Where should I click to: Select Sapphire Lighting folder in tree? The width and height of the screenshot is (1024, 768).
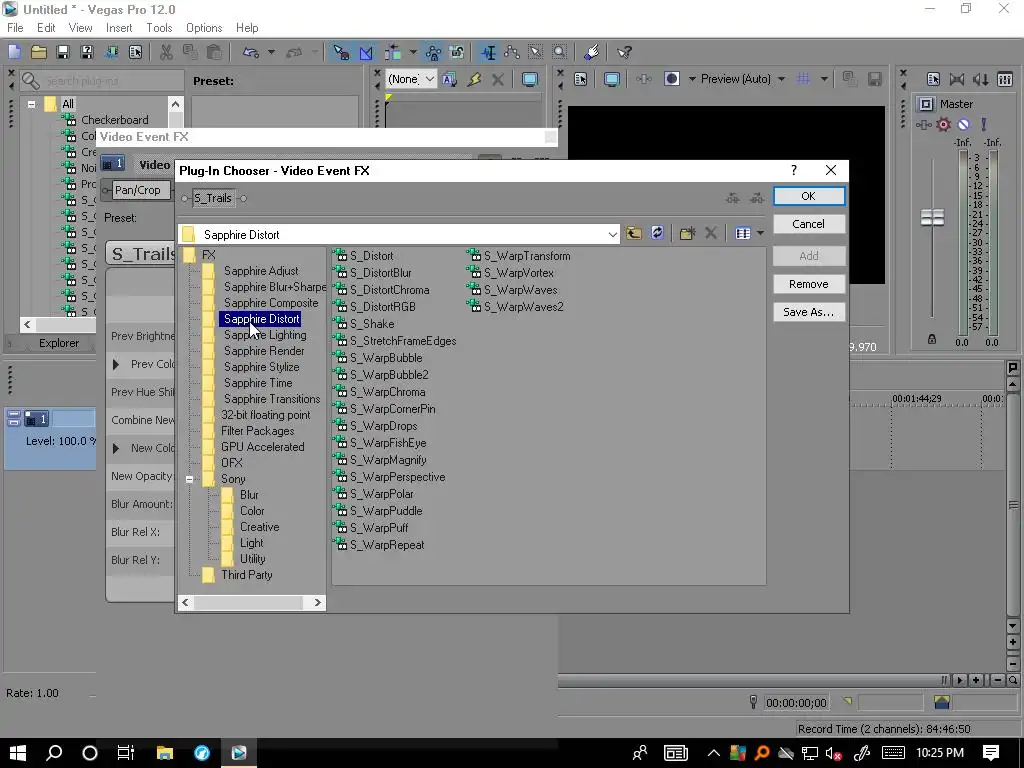click(264, 335)
